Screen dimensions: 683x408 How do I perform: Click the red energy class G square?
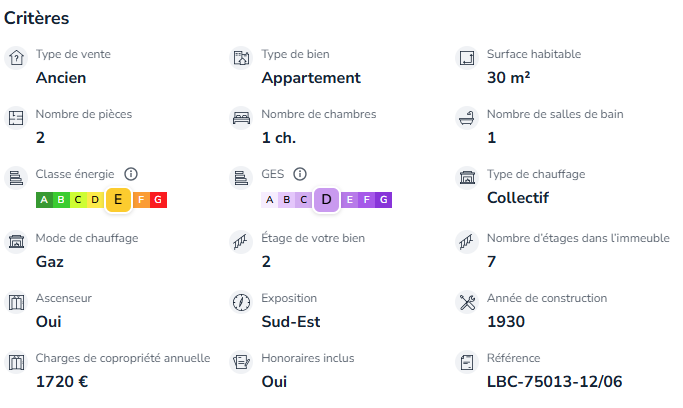(160, 200)
